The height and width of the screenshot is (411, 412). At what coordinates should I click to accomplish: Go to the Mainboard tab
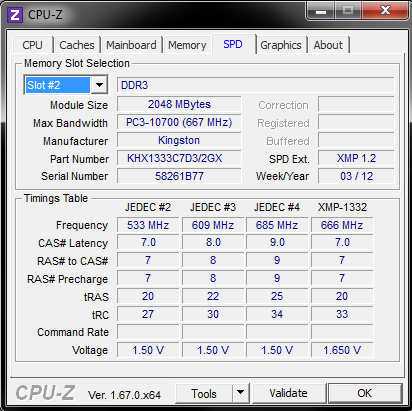coord(131,45)
